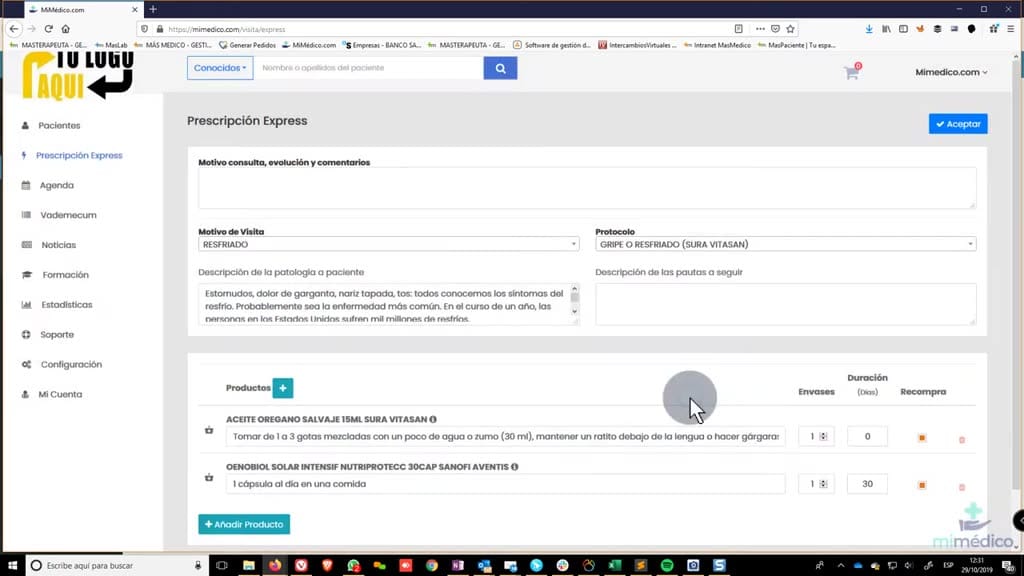This screenshot has height=576, width=1024.
Task: Click the Añadir Producto button
Action: tap(244, 524)
